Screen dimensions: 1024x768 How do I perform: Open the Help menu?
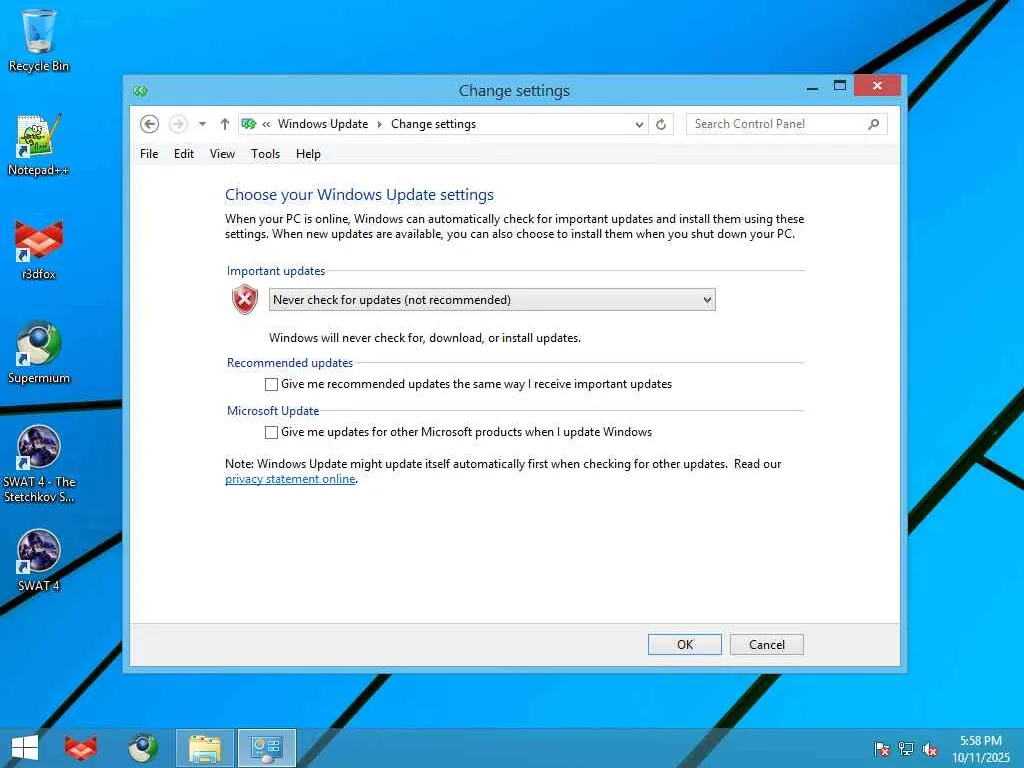coord(308,154)
